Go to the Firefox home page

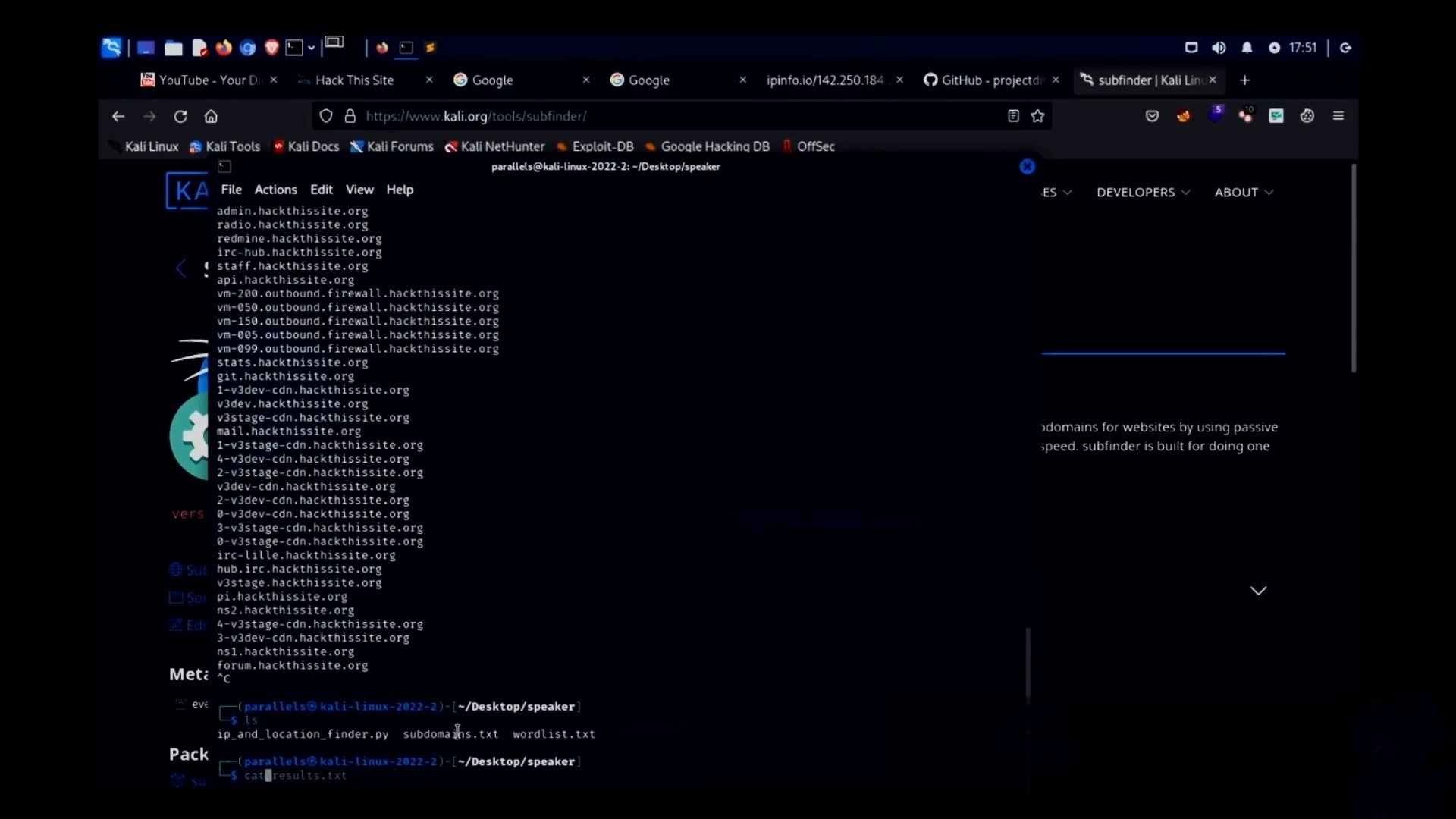point(211,116)
